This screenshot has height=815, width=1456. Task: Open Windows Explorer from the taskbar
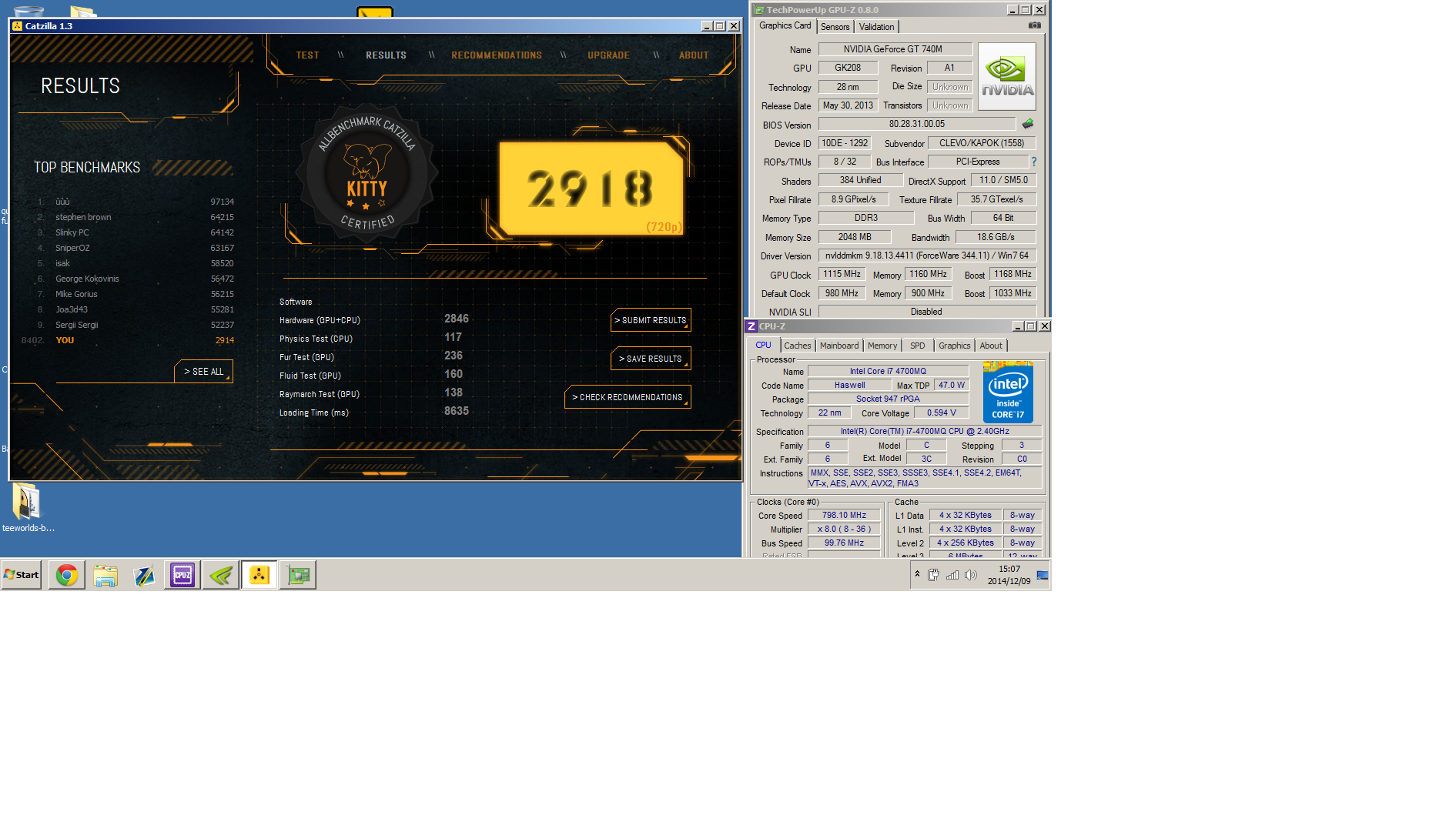point(105,575)
